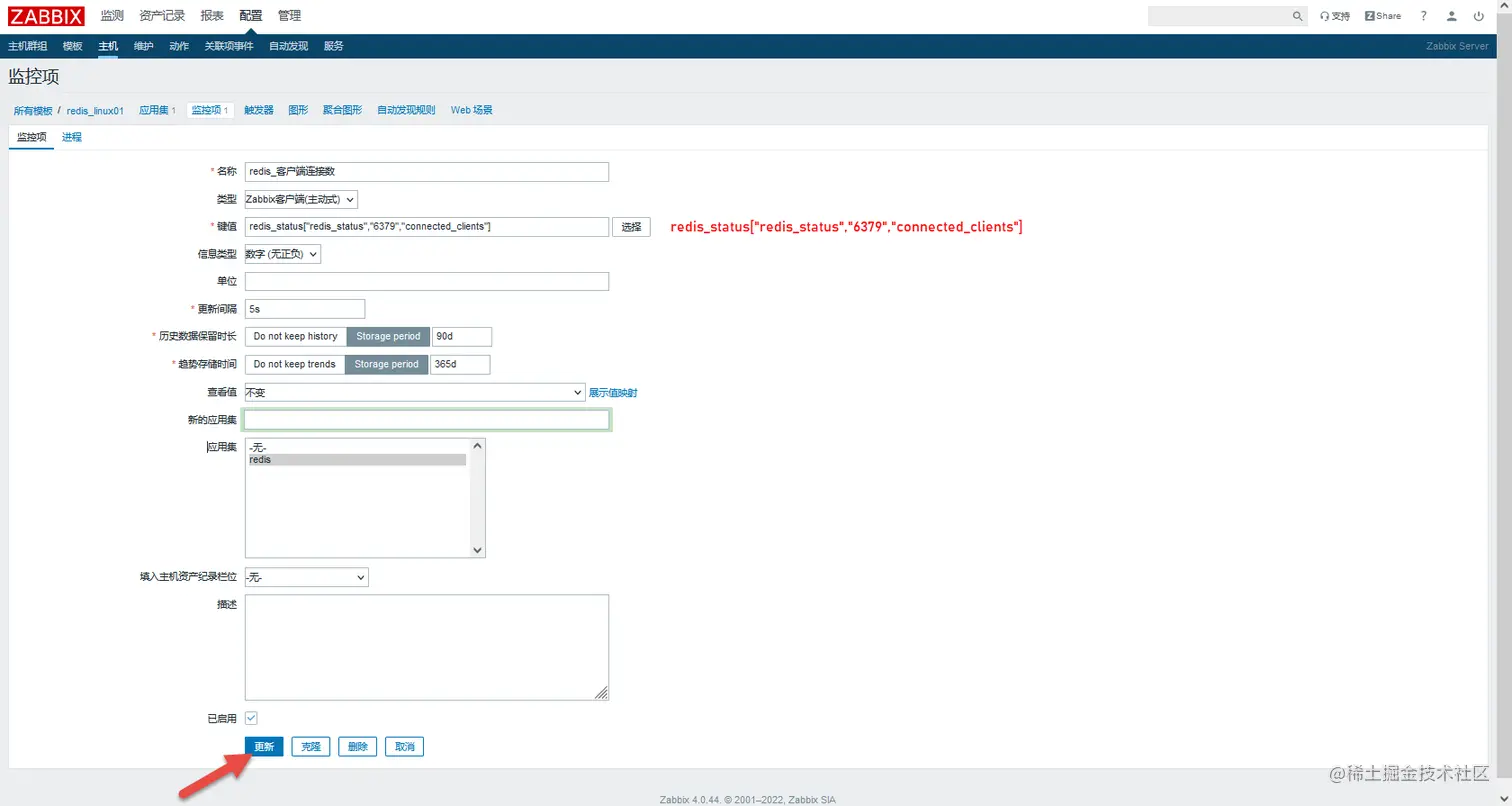Open the 管理 top menu
The image size is (1512, 806).
pyautogui.click(x=289, y=16)
